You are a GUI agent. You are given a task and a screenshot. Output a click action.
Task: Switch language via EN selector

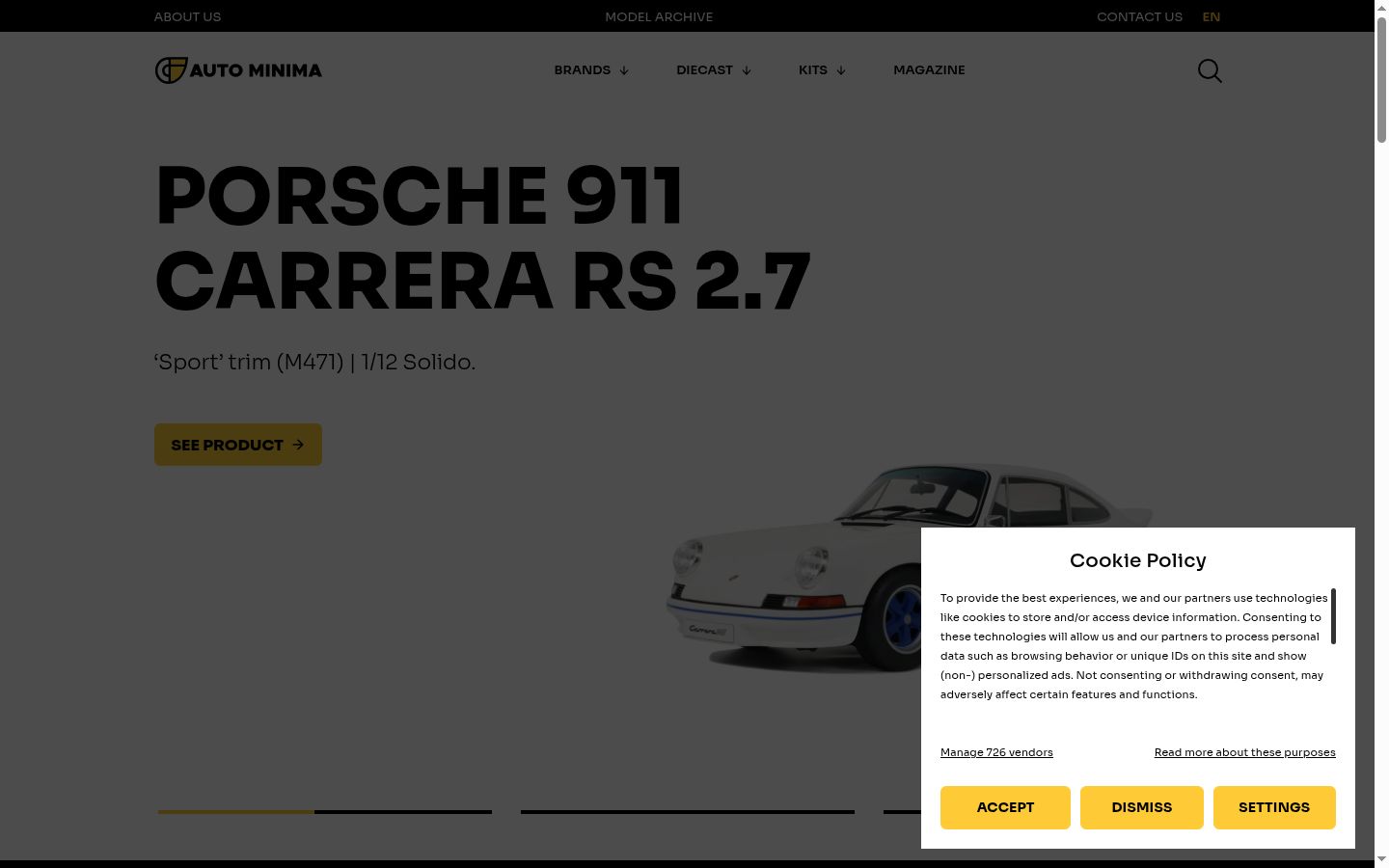pos(1212,16)
